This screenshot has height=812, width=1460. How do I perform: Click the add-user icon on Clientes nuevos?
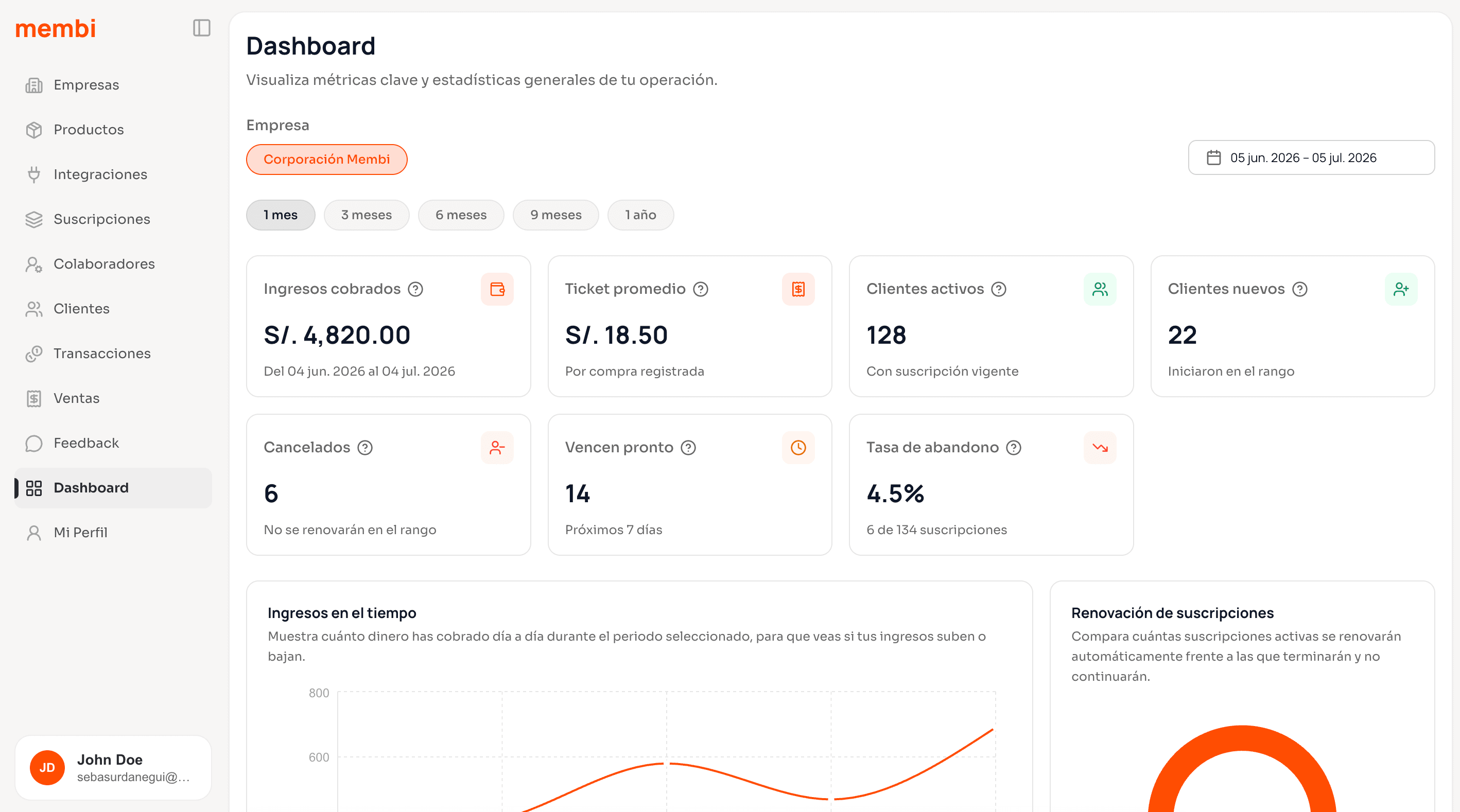click(x=1401, y=290)
